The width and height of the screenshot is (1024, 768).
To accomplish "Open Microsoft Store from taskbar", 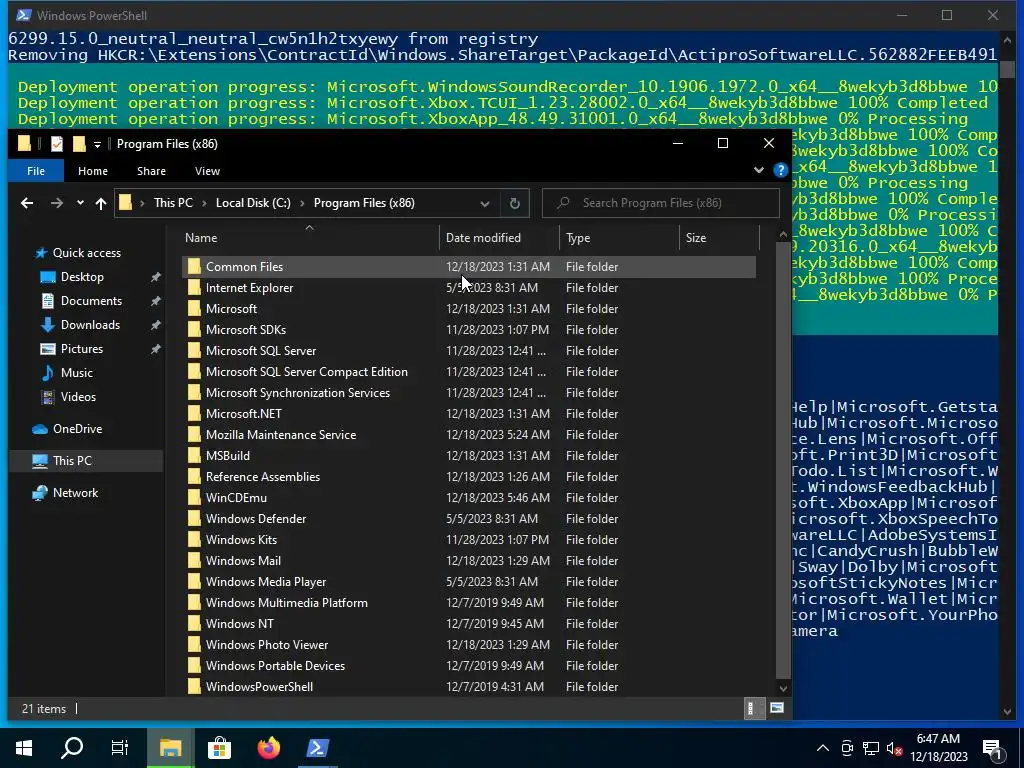I will [x=219, y=748].
